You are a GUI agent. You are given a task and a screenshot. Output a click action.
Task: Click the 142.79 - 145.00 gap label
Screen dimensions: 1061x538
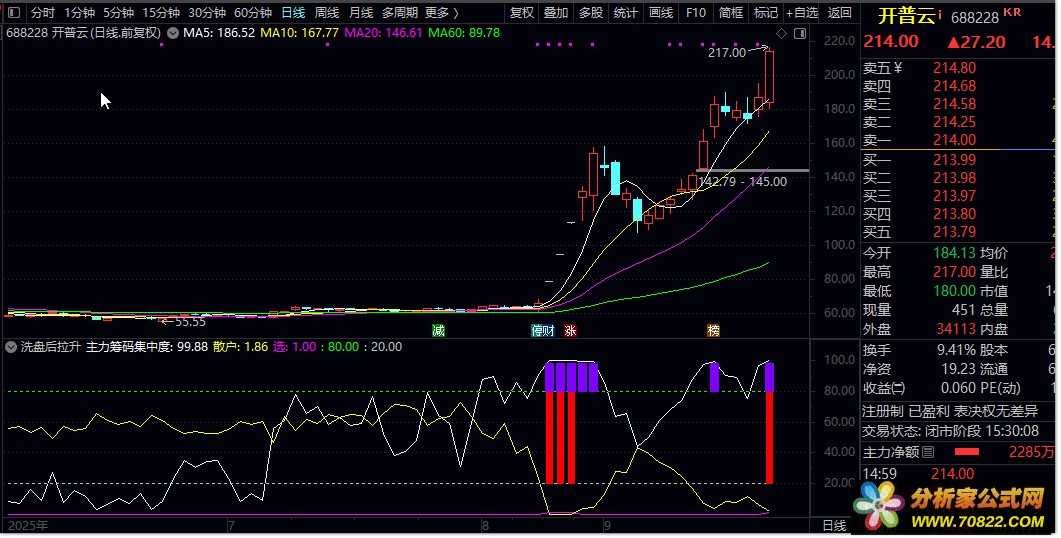[x=742, y=181]
